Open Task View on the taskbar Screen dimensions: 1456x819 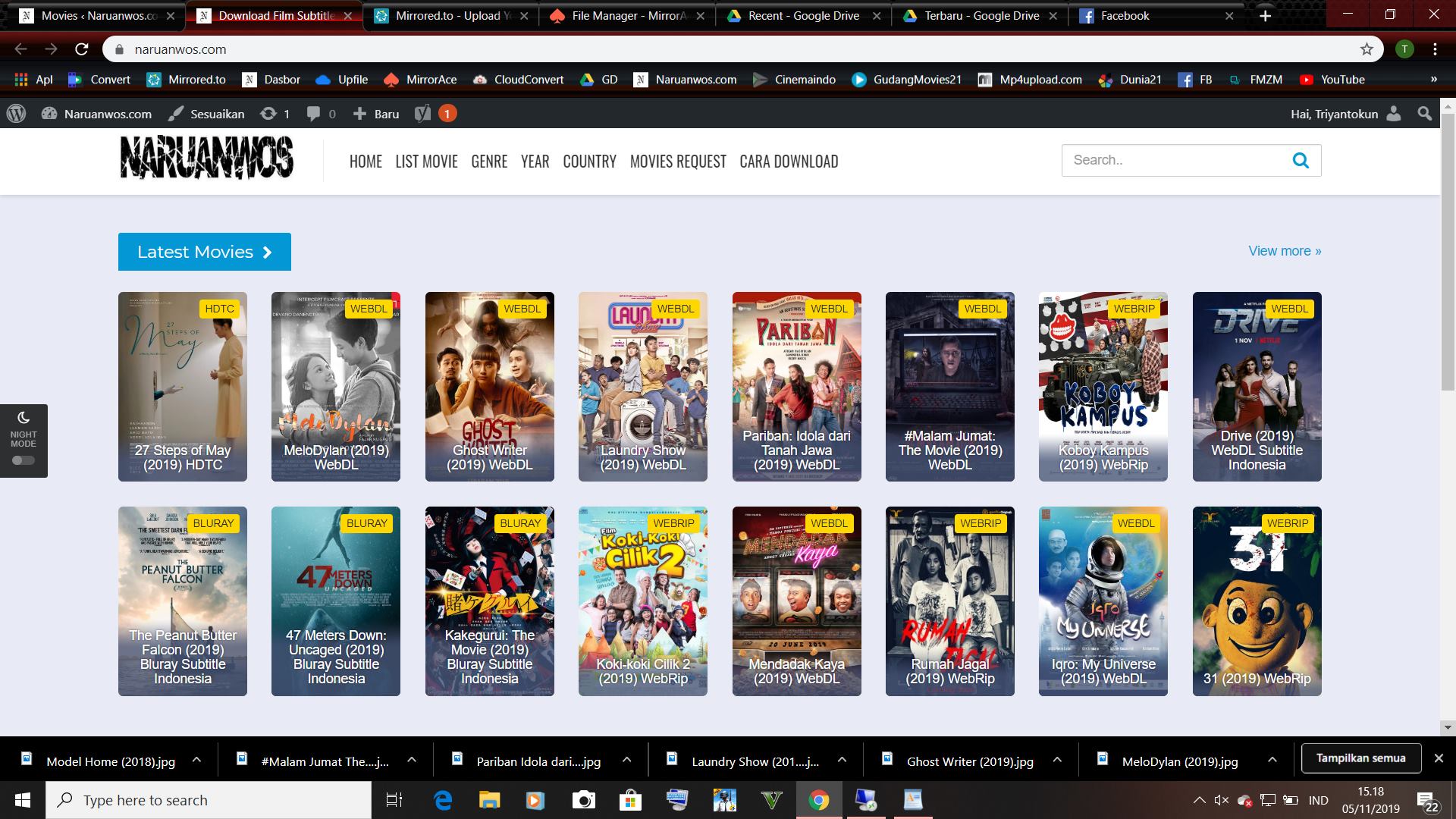coord(394,800)
